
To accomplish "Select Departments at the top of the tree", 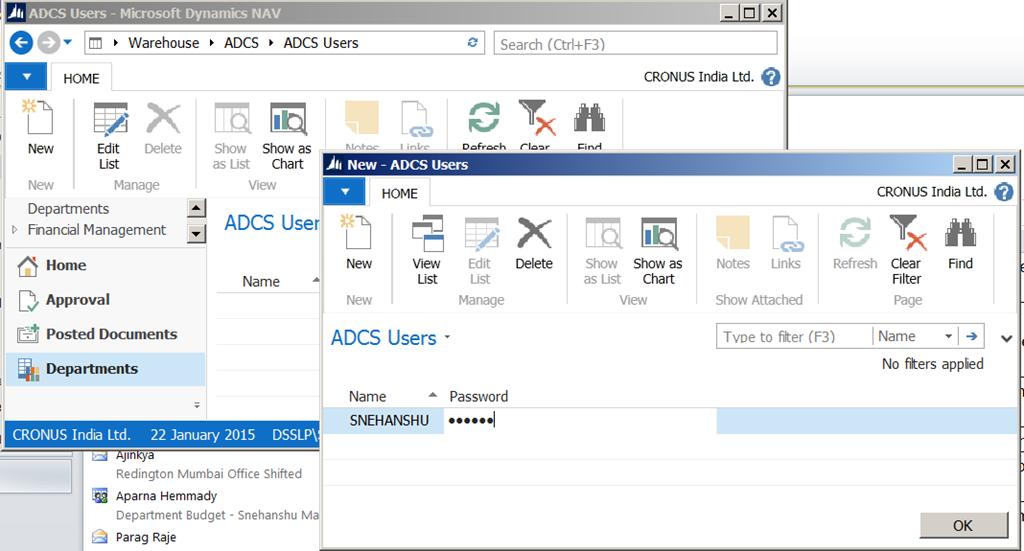I will (x=68, y=209).
